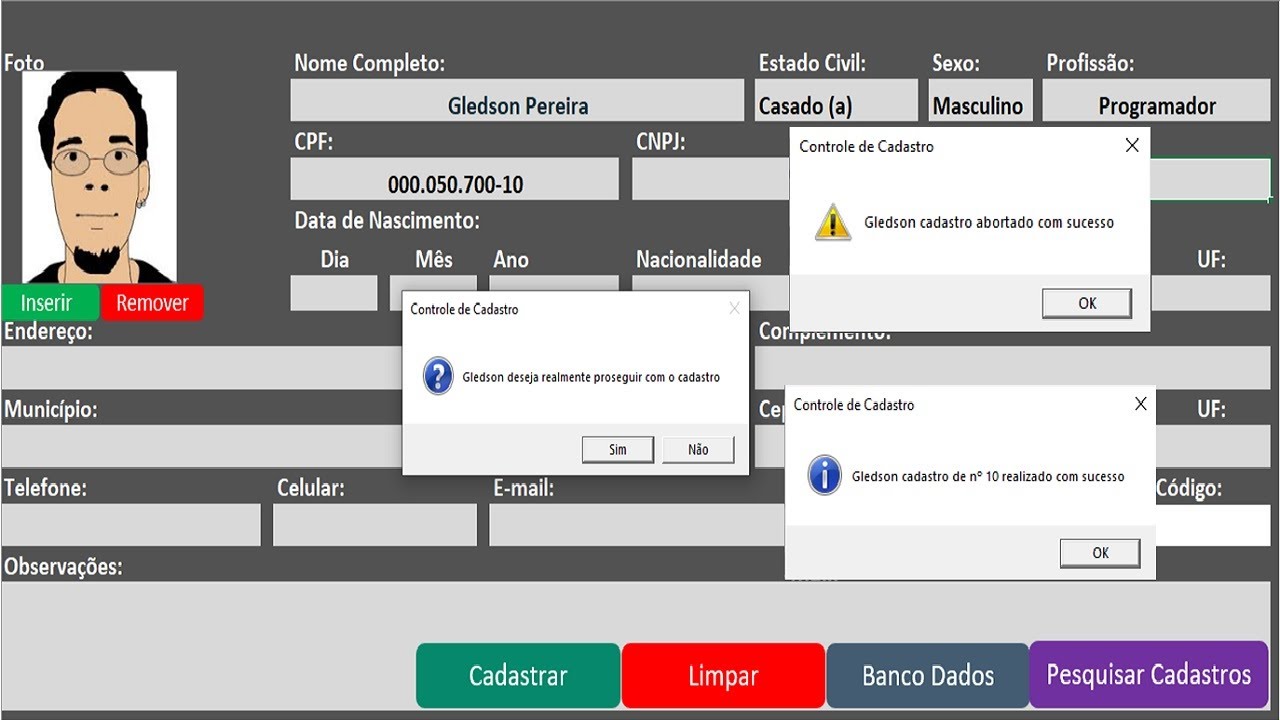Click the 'cadastro de nº 10 realizado' message
The image size is (1280, 720).
(988, 476)
